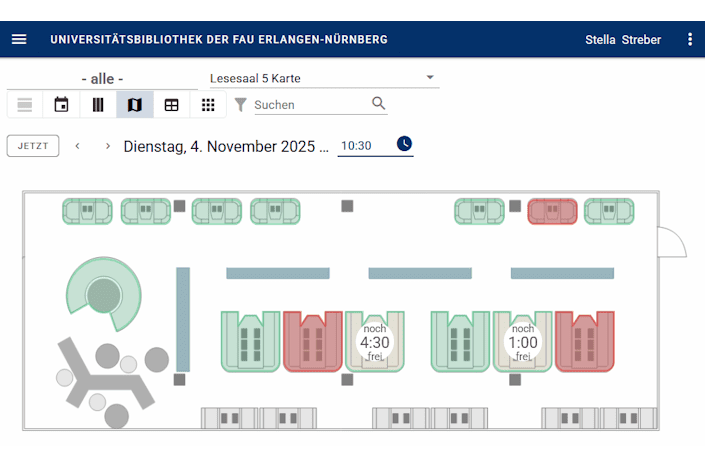Image resolution: width=705 pixels, height=470 pixels.
Task: Select the seat free for 1:00
Action: (522, 342)
